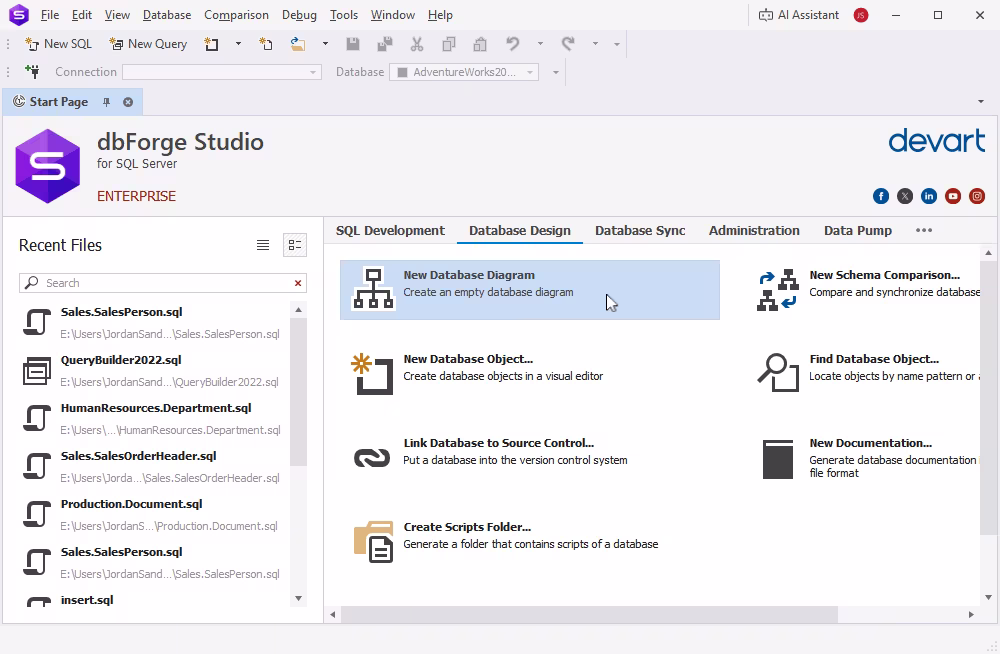Open Devart X (Twitter) icon
Image resolution: width=1000 pixels, height=654 pixels.
pyautogui.click(x=905, y=197)
